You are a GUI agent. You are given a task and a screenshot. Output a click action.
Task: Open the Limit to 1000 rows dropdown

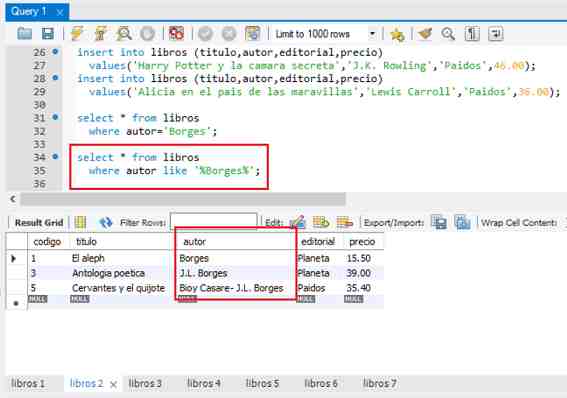[325, 34]
